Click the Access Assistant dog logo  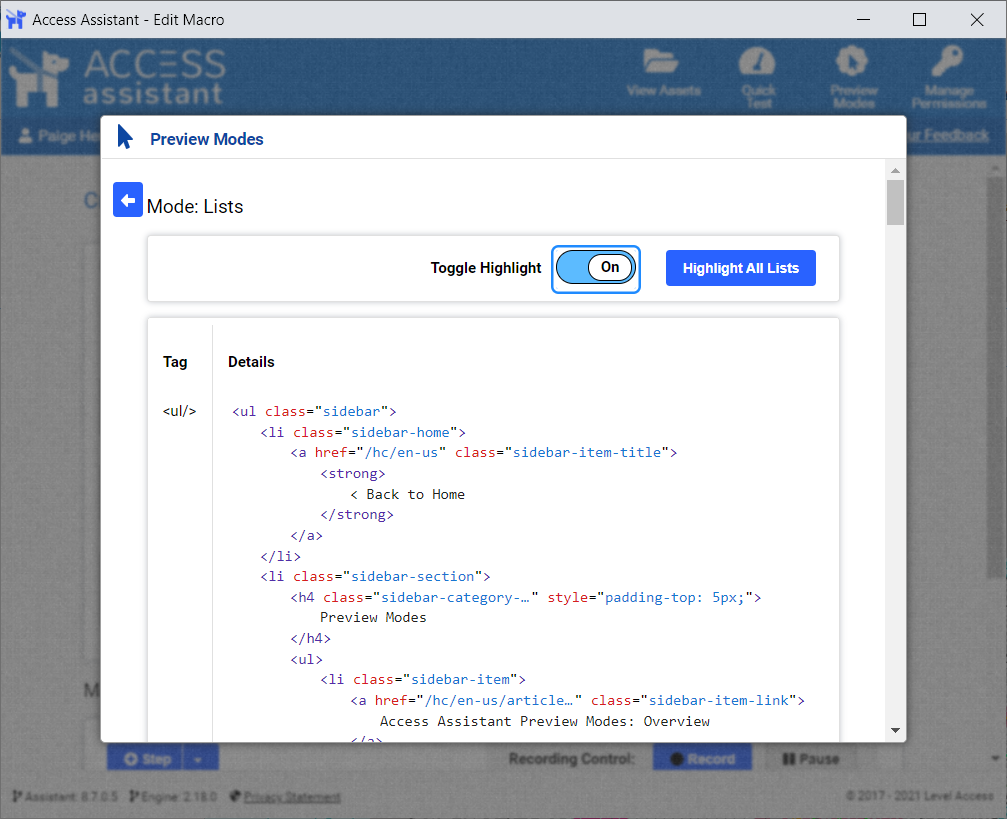click(x=39, y=78)
